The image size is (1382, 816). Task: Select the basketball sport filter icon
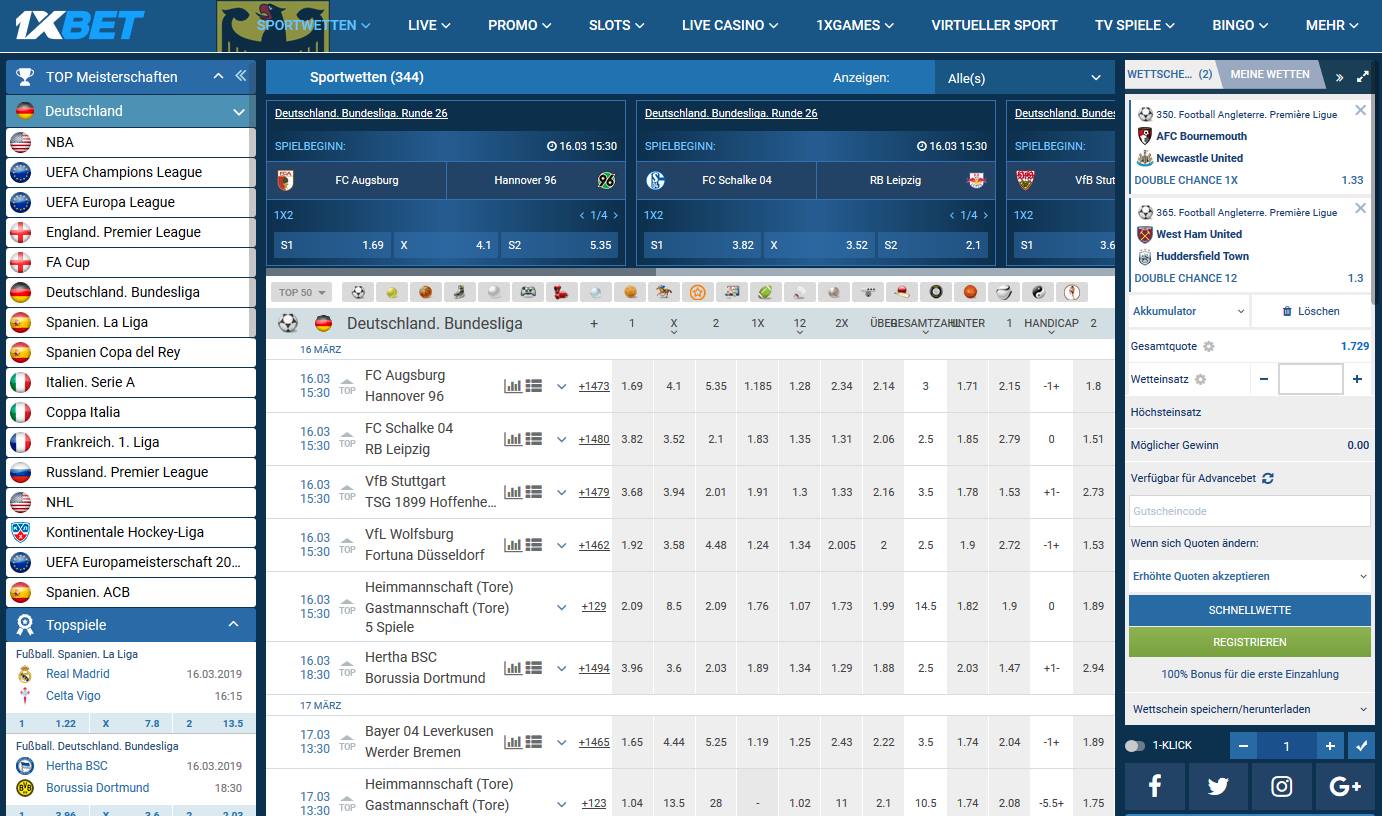426,292
